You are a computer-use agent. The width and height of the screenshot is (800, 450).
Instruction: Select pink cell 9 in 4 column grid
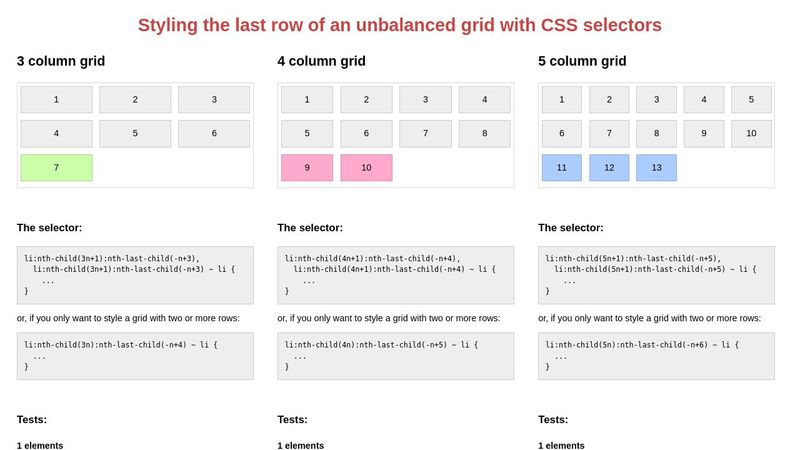tap(307, 167)
